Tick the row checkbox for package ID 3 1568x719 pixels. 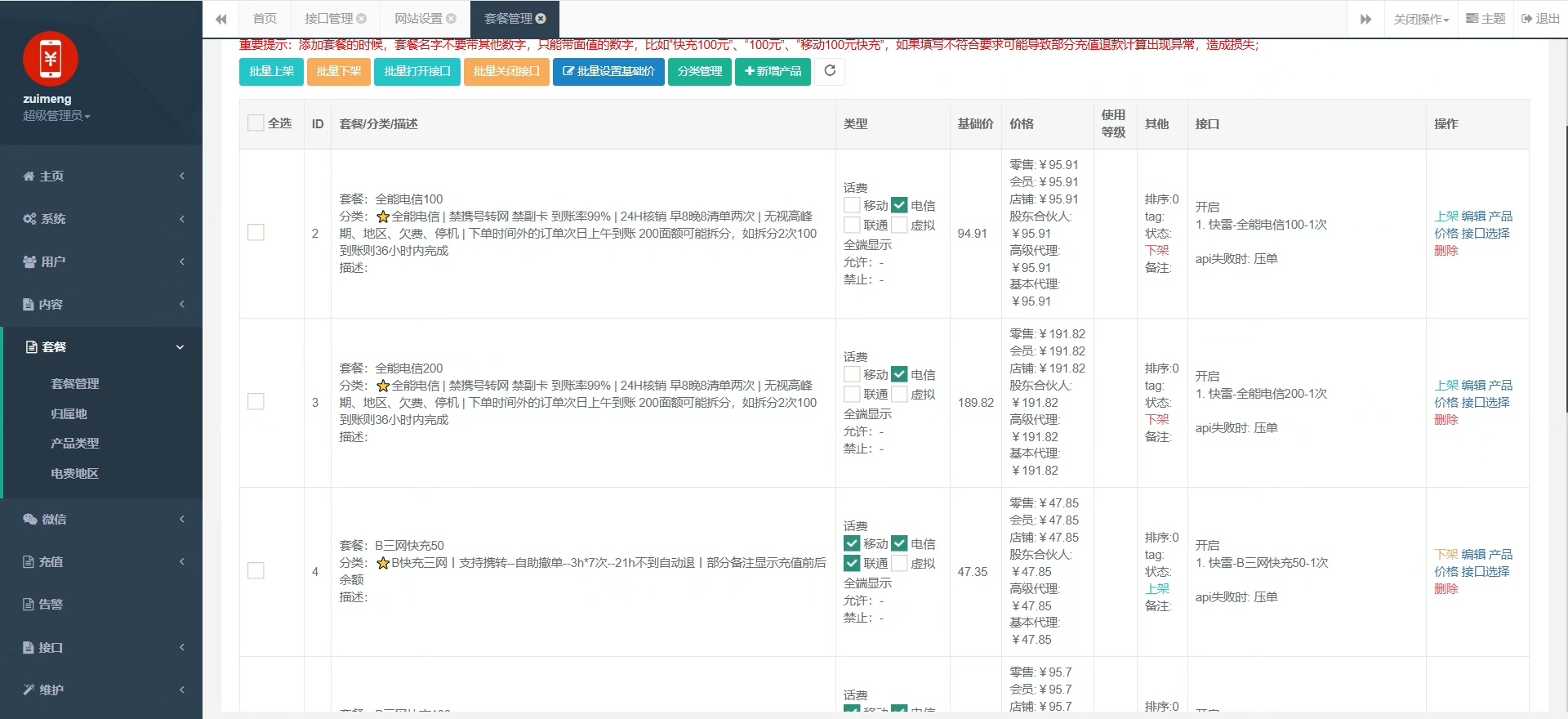pyautogui.click(x=256, y=402)
